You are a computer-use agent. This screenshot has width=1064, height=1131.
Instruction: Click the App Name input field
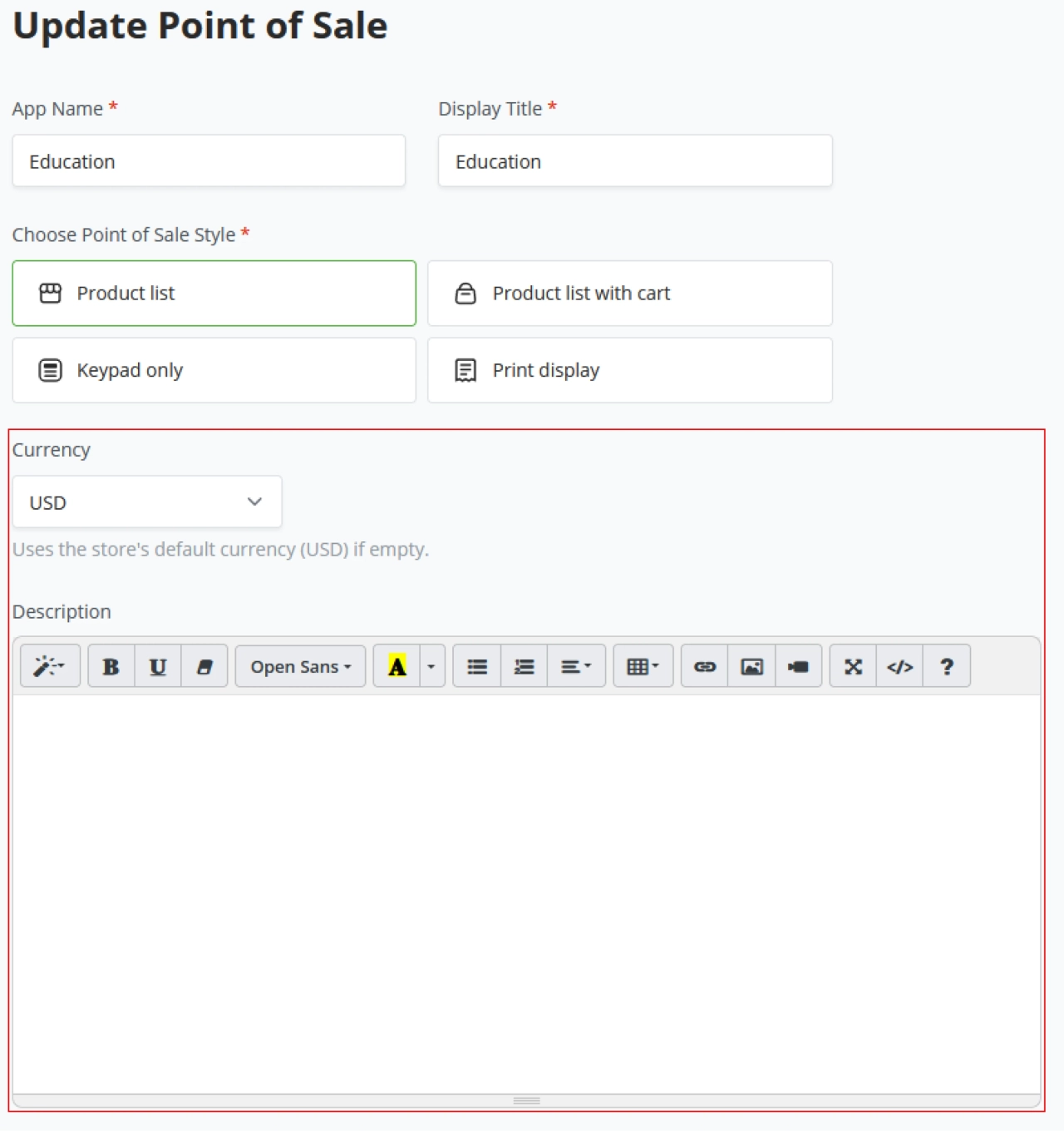209,161
